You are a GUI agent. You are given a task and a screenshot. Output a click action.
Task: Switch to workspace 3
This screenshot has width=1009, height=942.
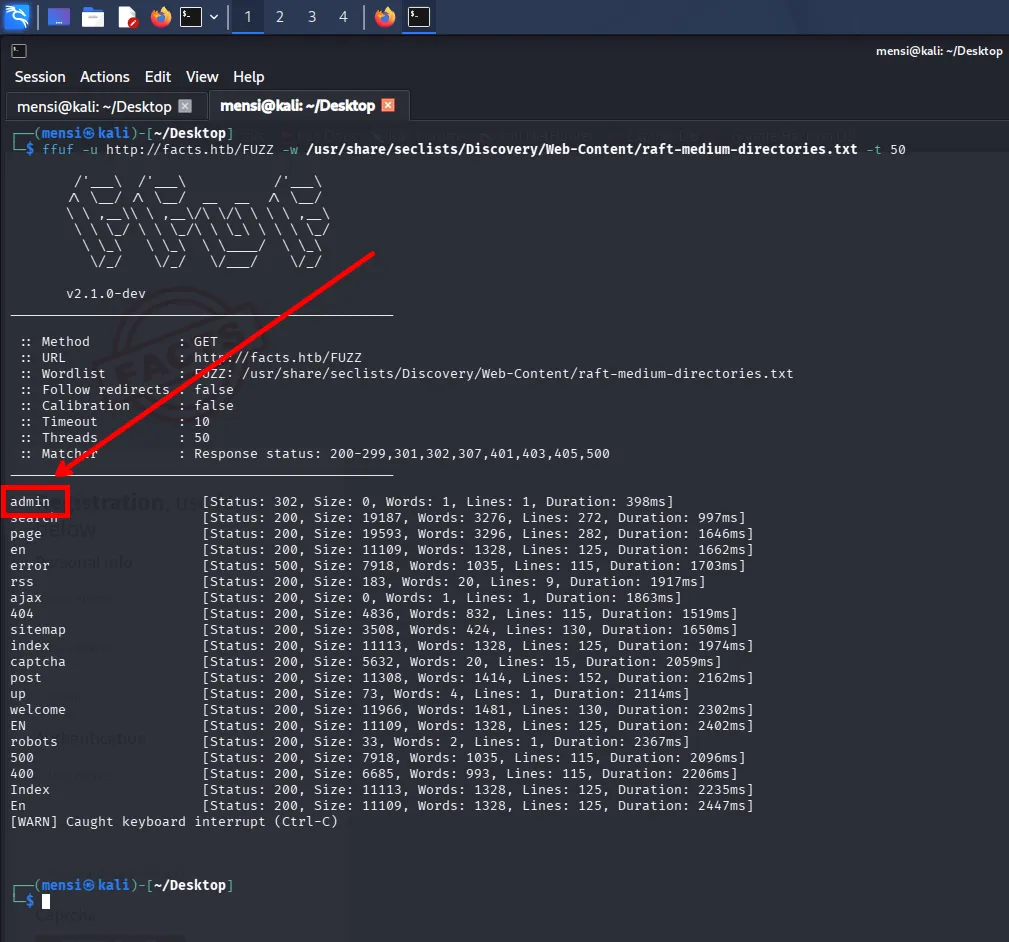pyautogui.click(x=312, y=17)
